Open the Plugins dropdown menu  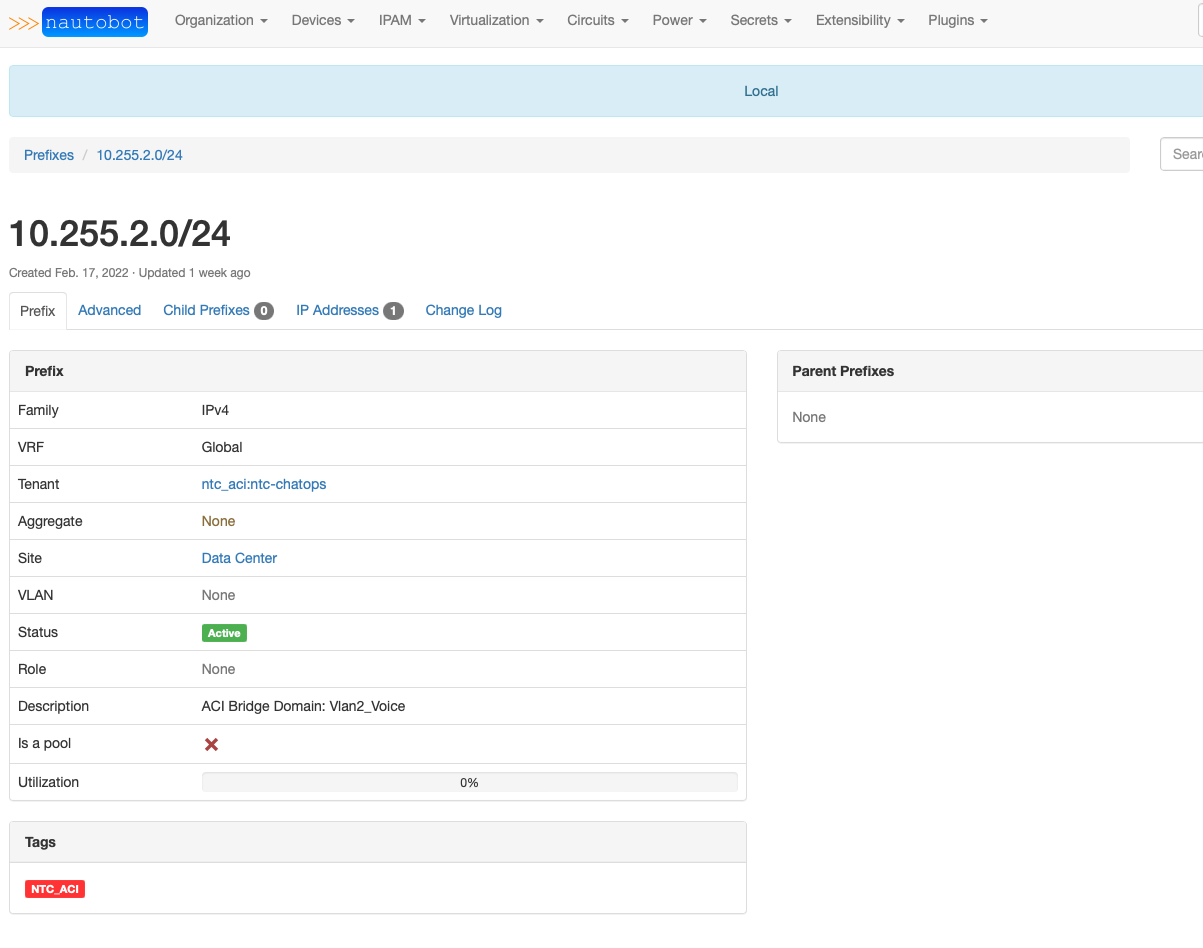coord(957,20)
